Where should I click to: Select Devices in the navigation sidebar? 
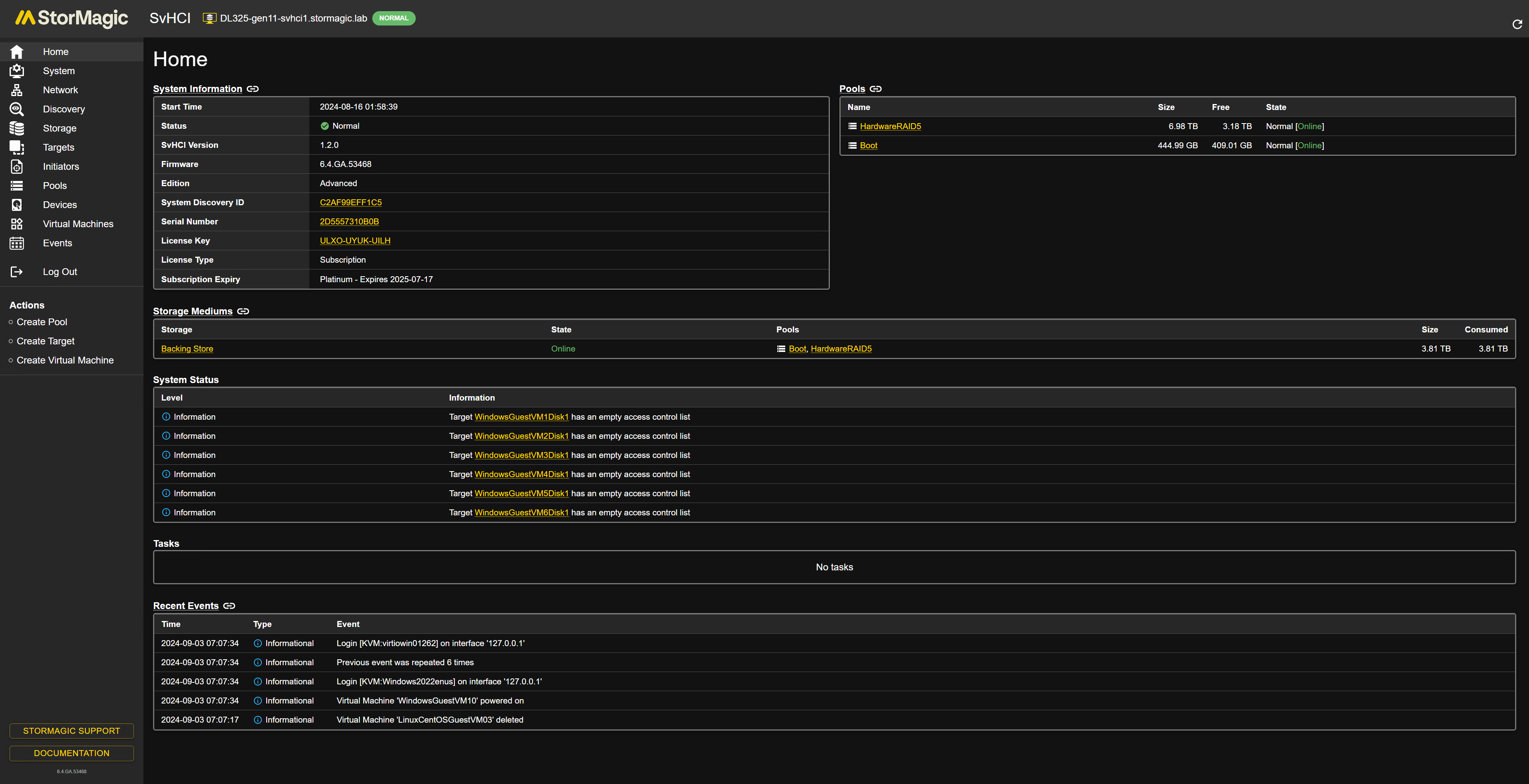(59, 205)
